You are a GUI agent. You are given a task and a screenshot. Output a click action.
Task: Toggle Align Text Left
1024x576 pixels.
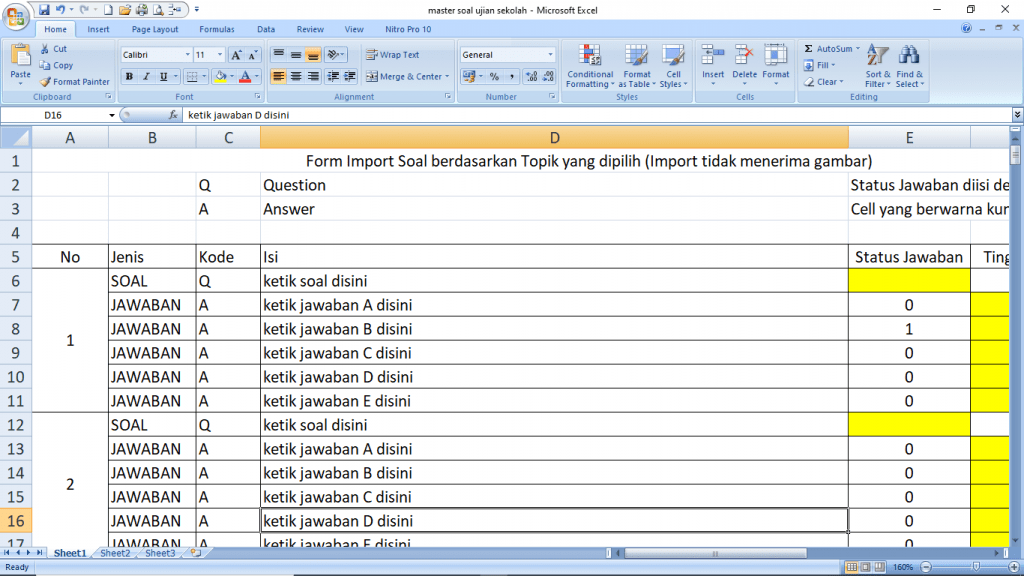[279, 76]
